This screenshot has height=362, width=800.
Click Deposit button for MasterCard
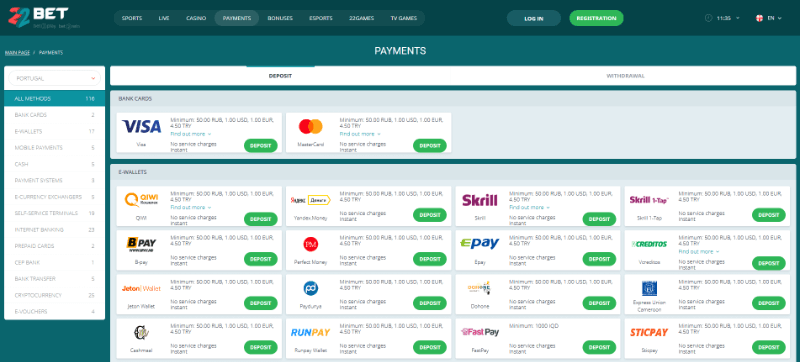(x=430, y=145)
